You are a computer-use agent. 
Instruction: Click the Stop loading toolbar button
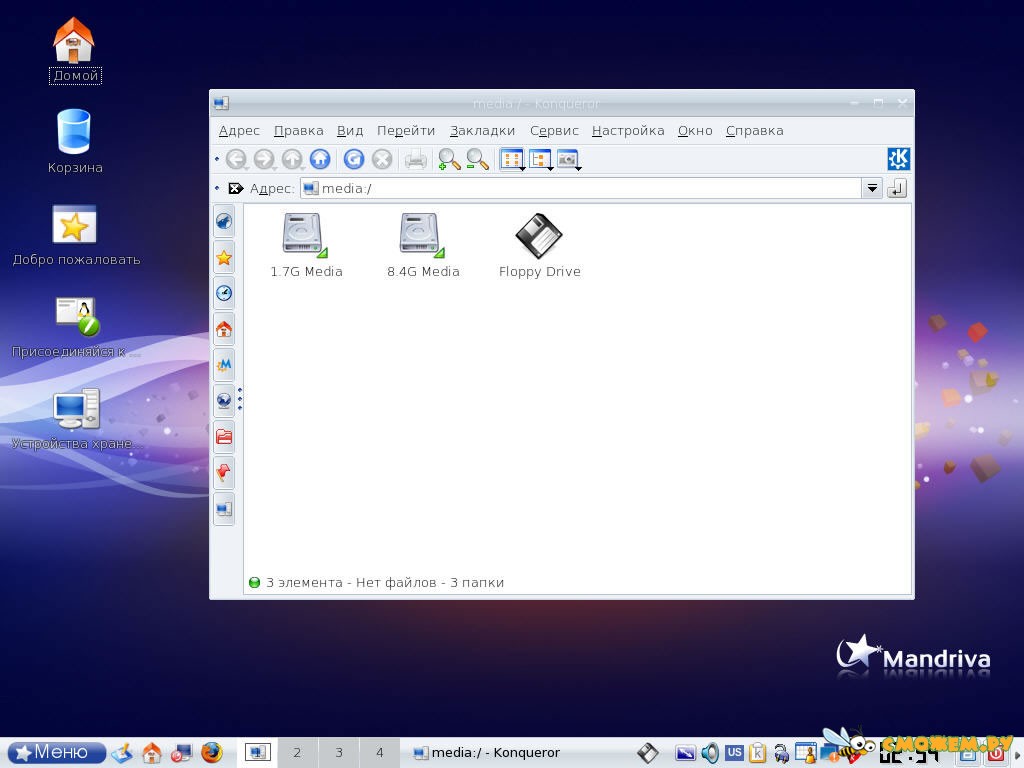pos(382,159)
